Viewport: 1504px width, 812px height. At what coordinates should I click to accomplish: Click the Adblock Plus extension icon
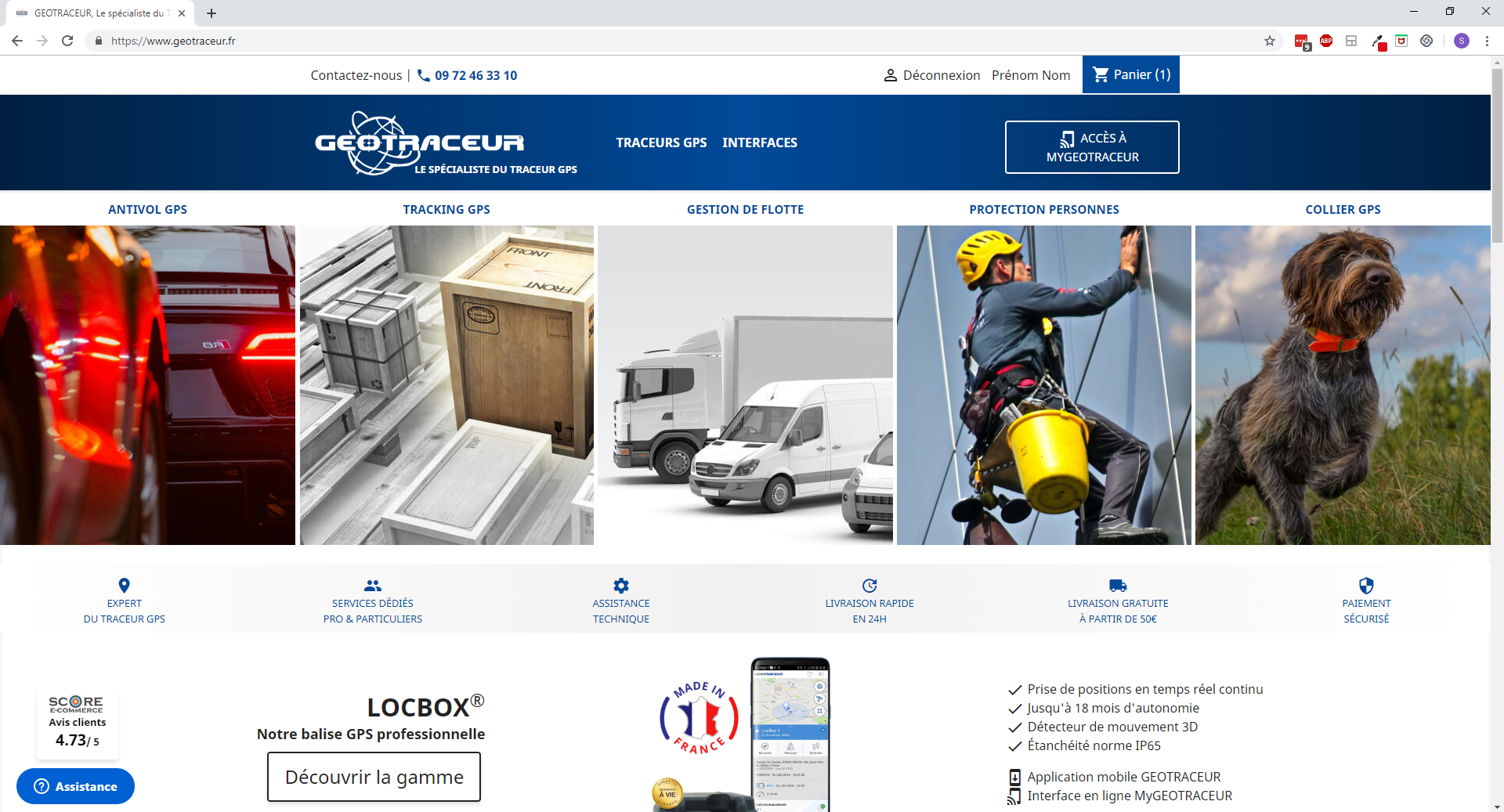(1326, 41)
